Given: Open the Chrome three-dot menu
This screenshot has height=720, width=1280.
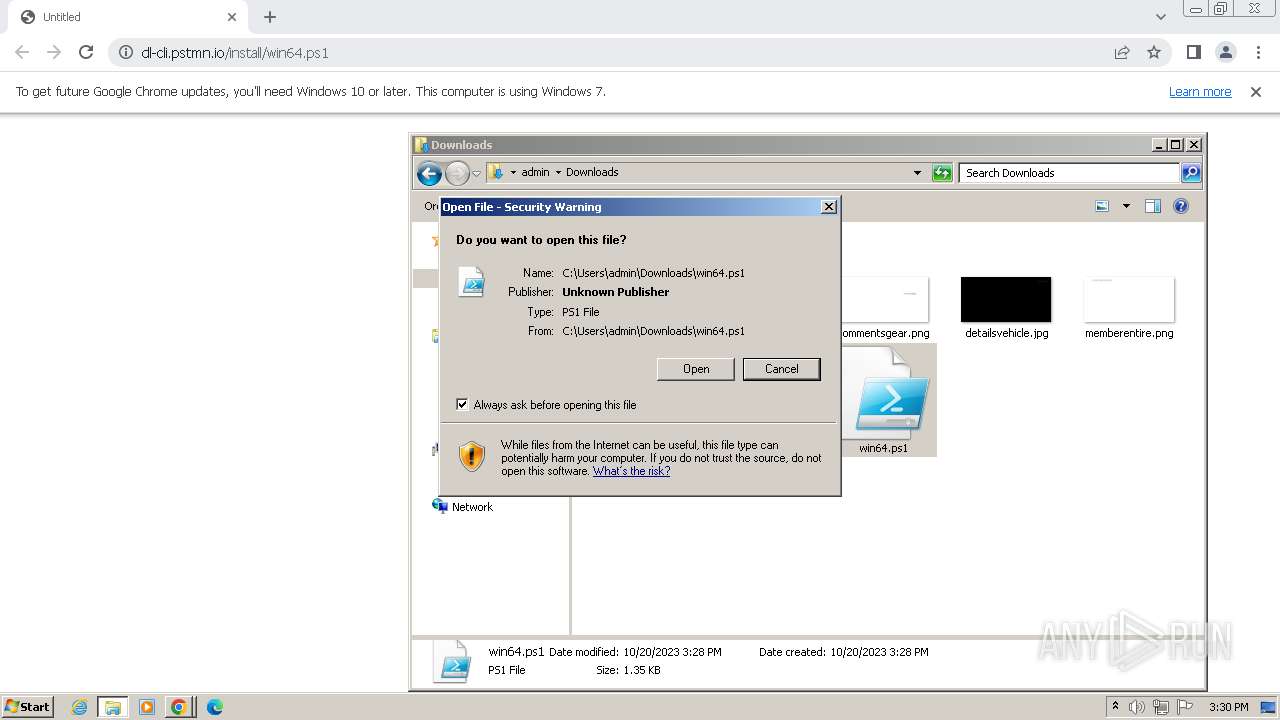Looking at the screenshot, I should (1258, 52).
